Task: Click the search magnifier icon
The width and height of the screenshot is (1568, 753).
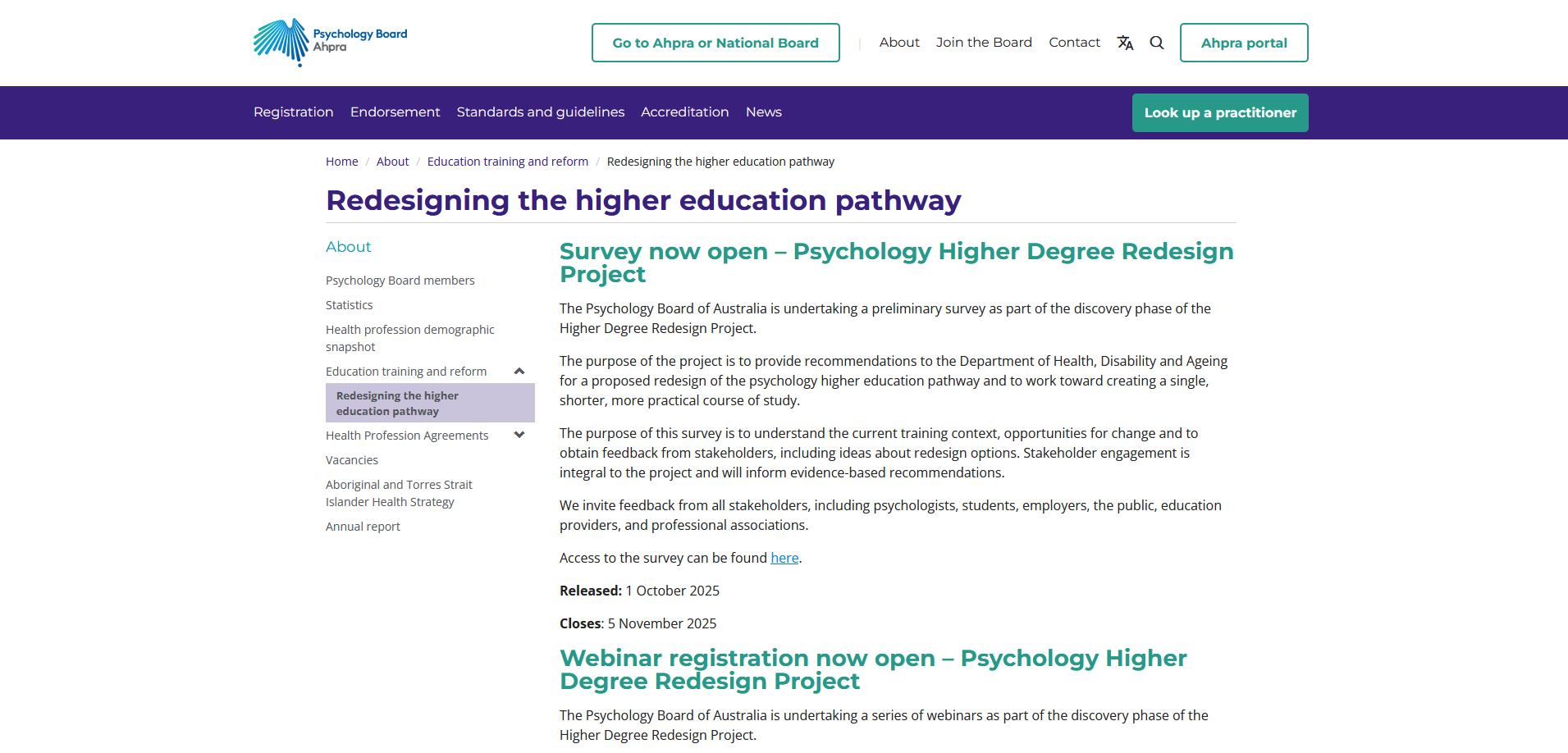Action: [1157, 43]
